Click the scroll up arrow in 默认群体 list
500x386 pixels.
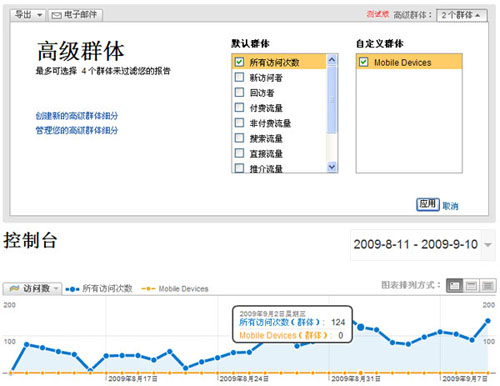[332, 60]
